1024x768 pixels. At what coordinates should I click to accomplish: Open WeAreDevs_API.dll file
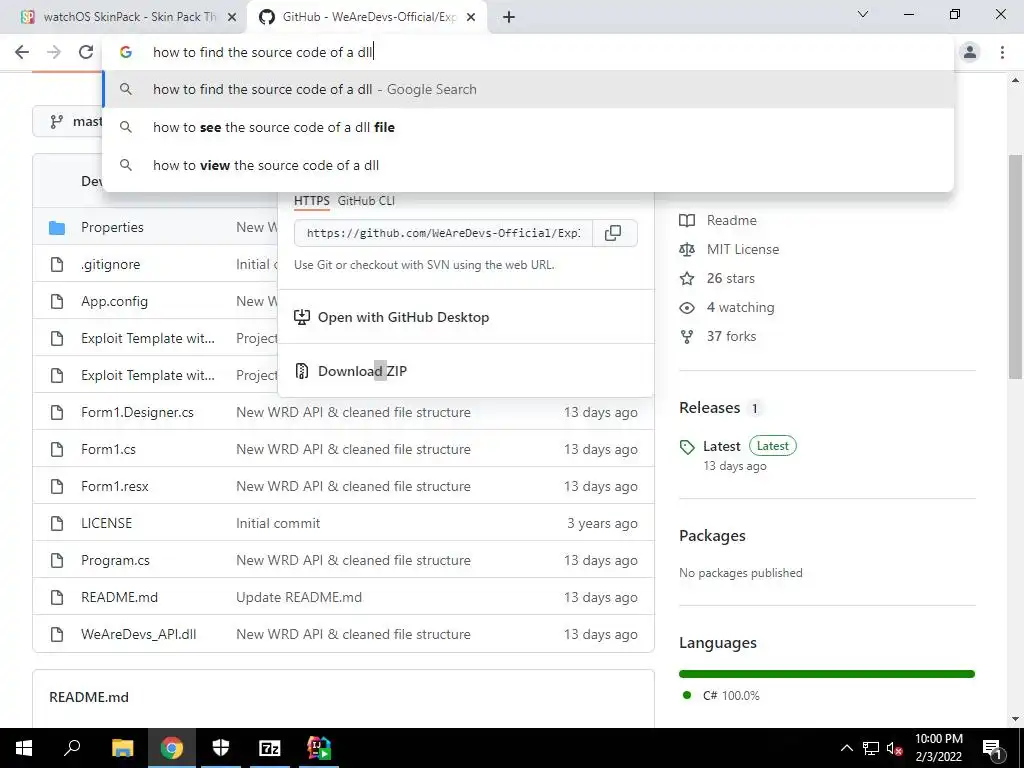tap(138, 634)
